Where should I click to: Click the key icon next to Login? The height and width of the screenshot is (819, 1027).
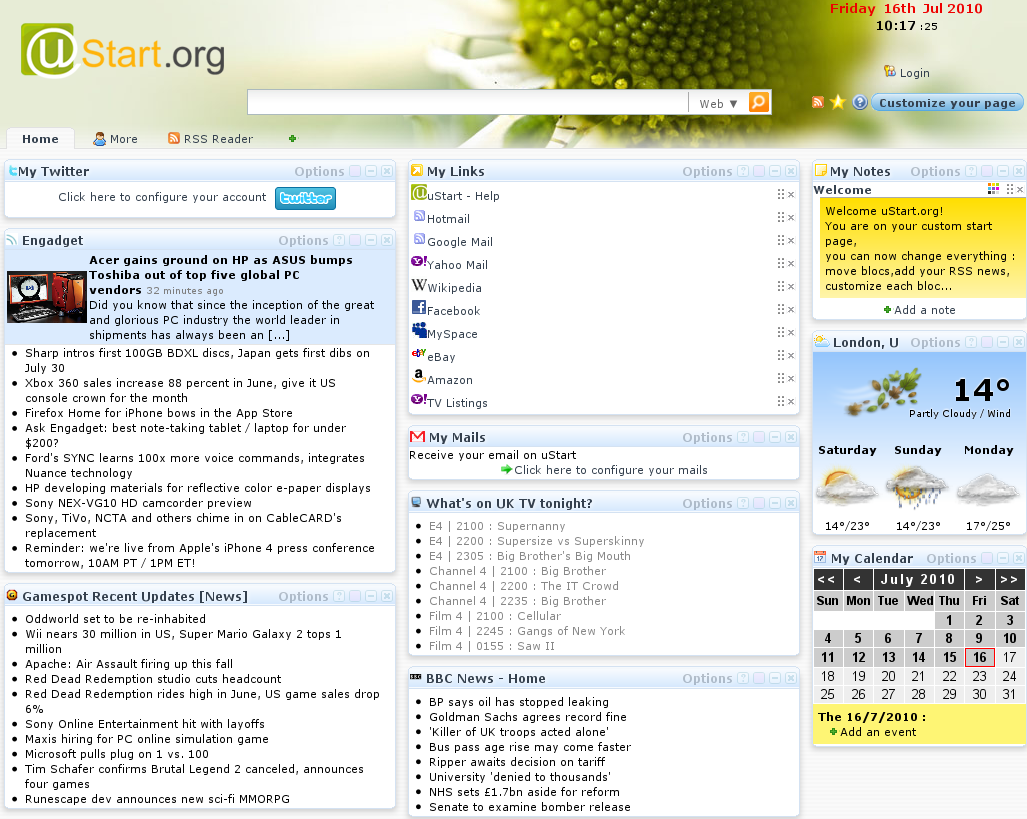(889, 71)
